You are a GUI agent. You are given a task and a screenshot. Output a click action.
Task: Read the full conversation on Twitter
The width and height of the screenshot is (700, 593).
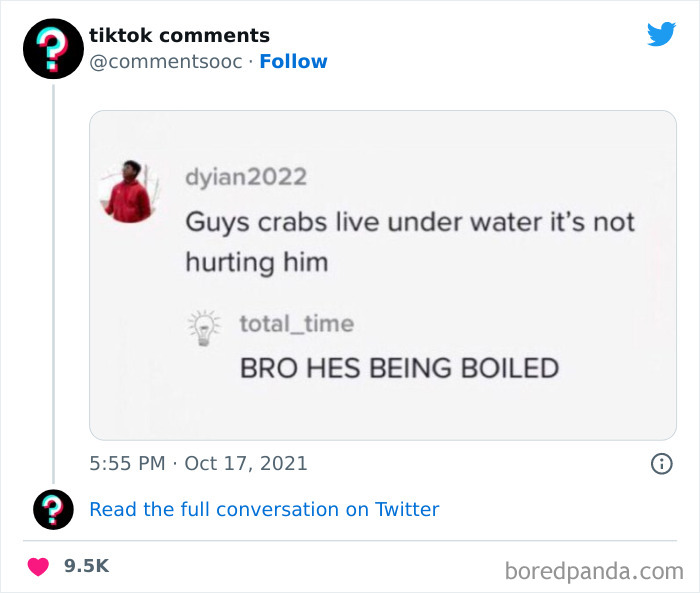pyautogui.click(x=264, y=509)
